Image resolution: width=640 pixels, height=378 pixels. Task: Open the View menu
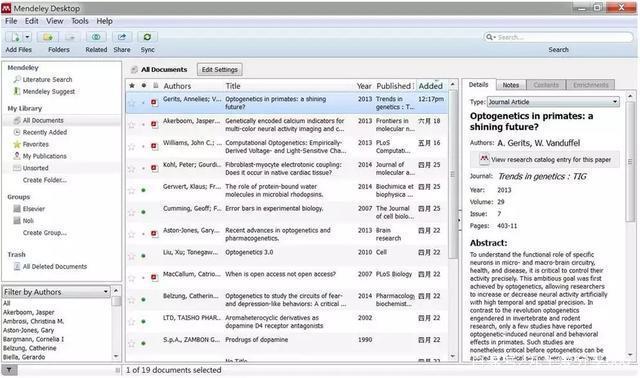pos(54,21)
